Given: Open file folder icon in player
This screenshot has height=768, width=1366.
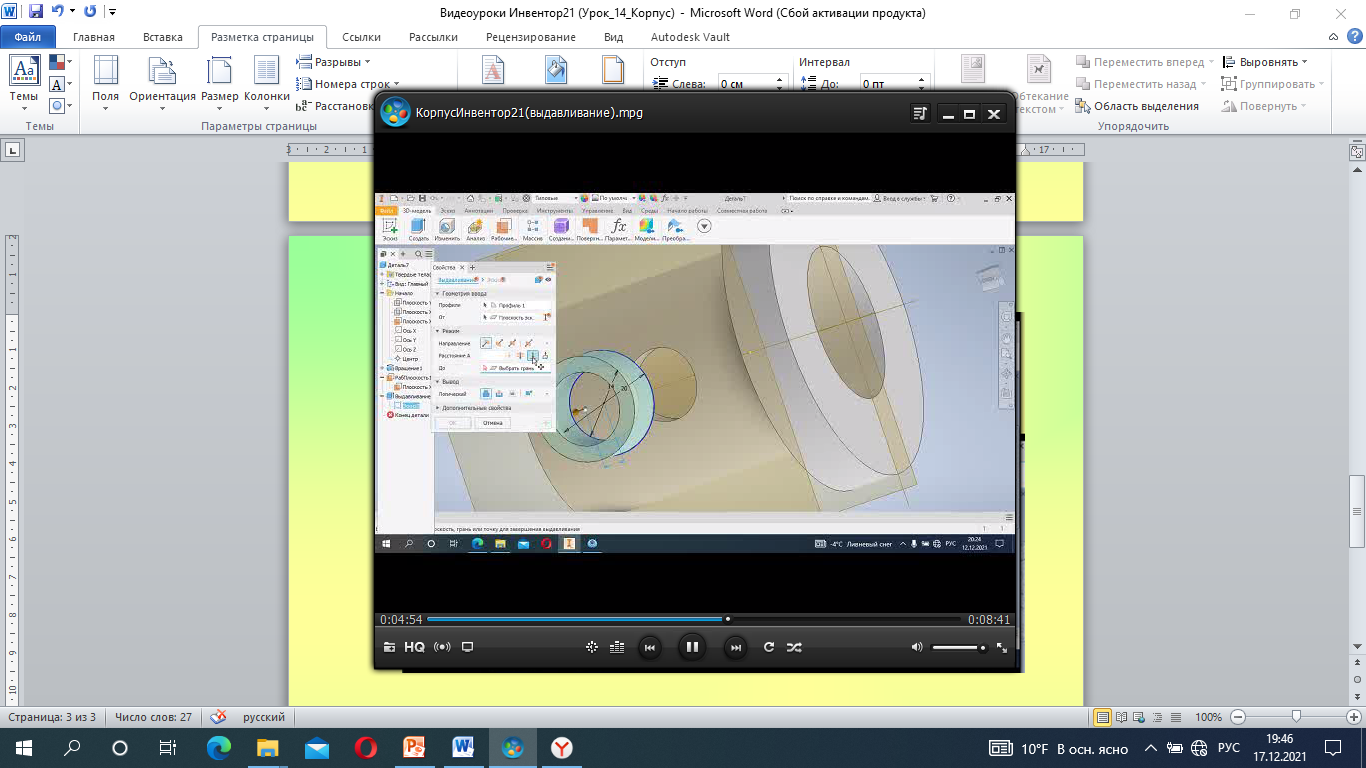Looking at the screenshot, I should [389, 647].
